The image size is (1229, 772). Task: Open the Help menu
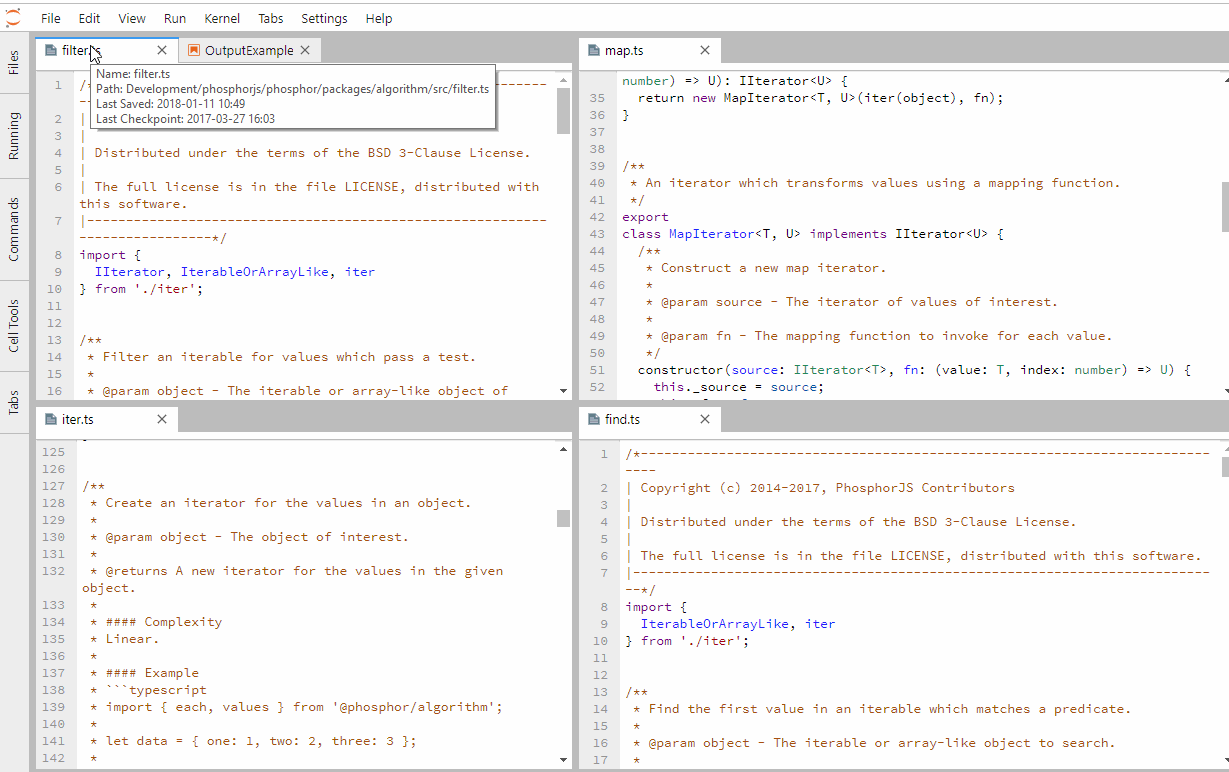coord(379,18)
